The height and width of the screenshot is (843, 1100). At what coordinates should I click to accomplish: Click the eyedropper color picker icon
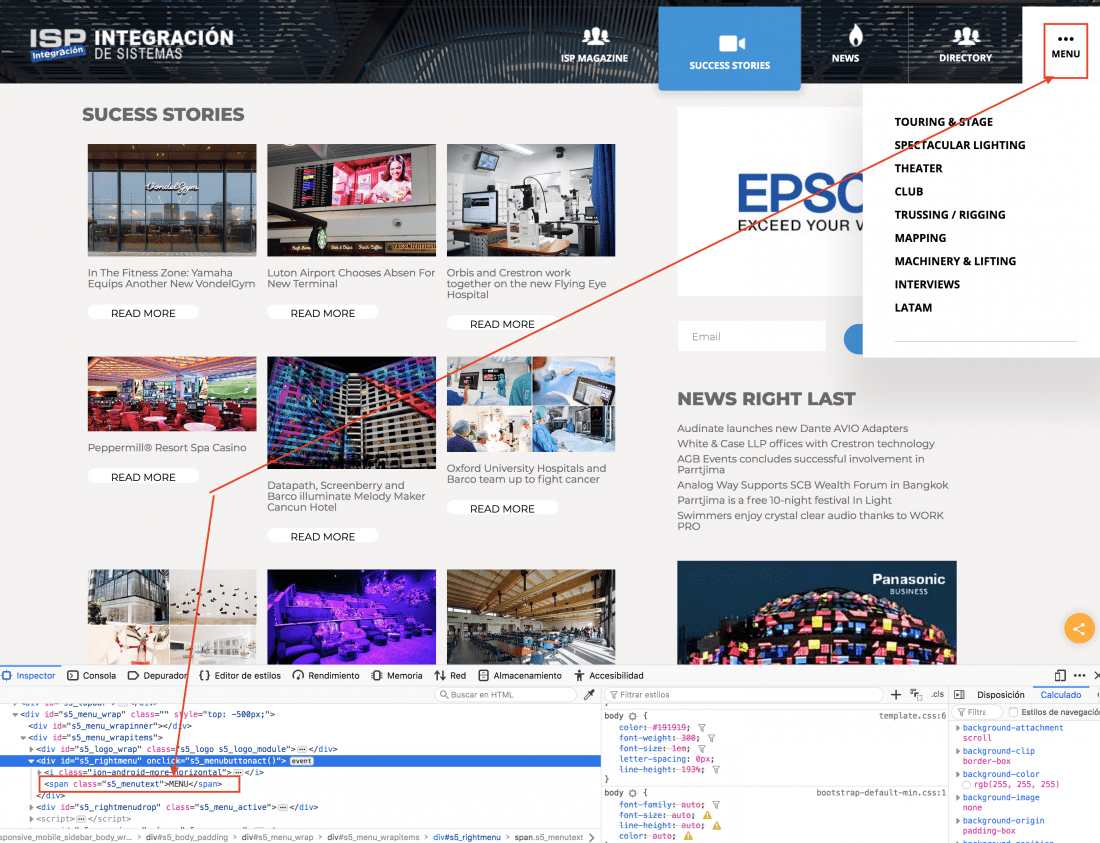point(589,694)
